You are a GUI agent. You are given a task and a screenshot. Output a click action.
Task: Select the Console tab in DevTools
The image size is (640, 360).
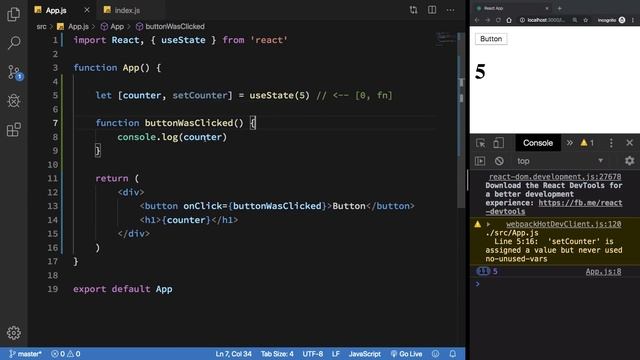(x=538, y=143)
